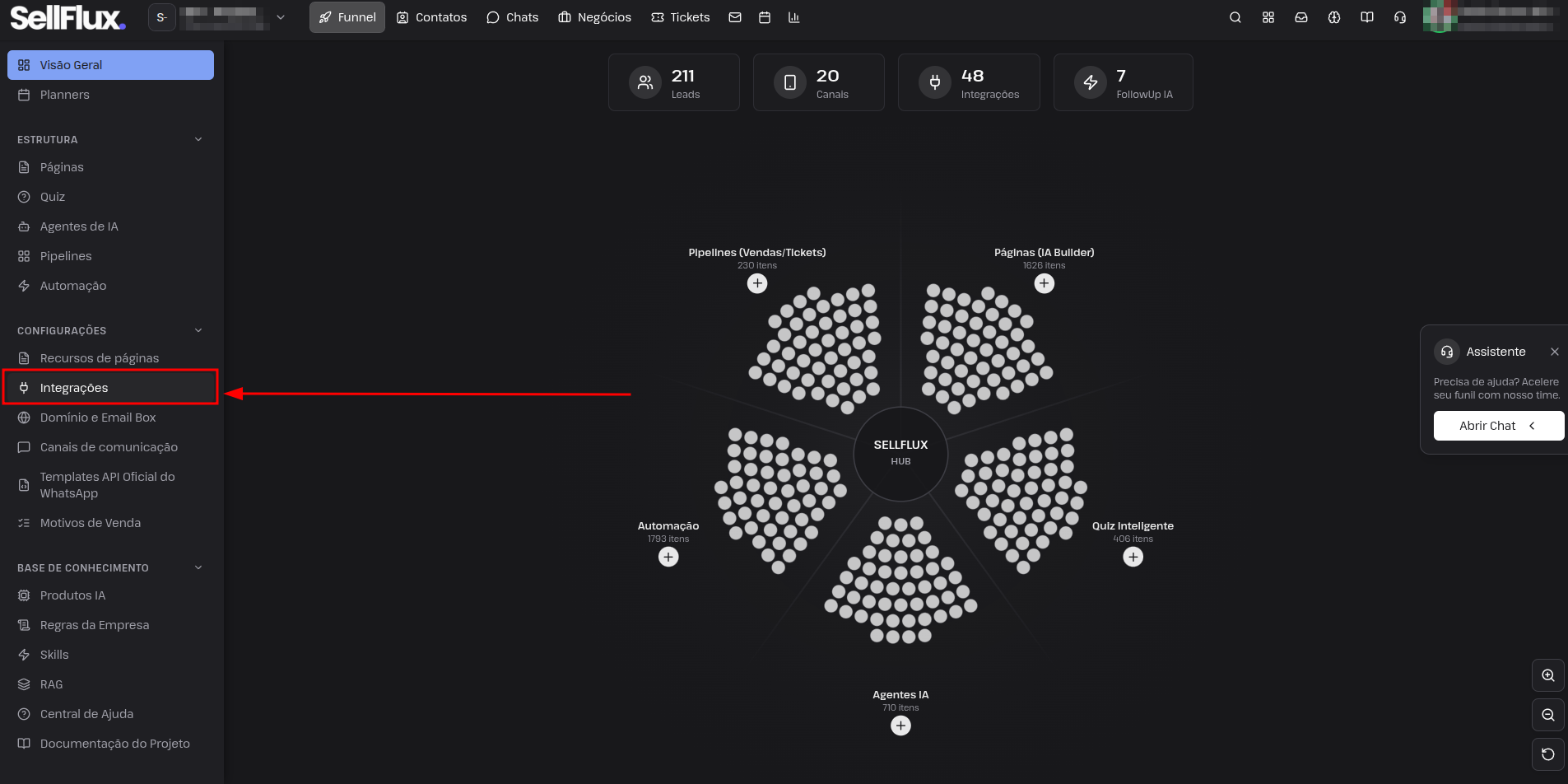Click the open book icon in header
Viewport: 1568px width, 784px height.
coord(1367,17)
